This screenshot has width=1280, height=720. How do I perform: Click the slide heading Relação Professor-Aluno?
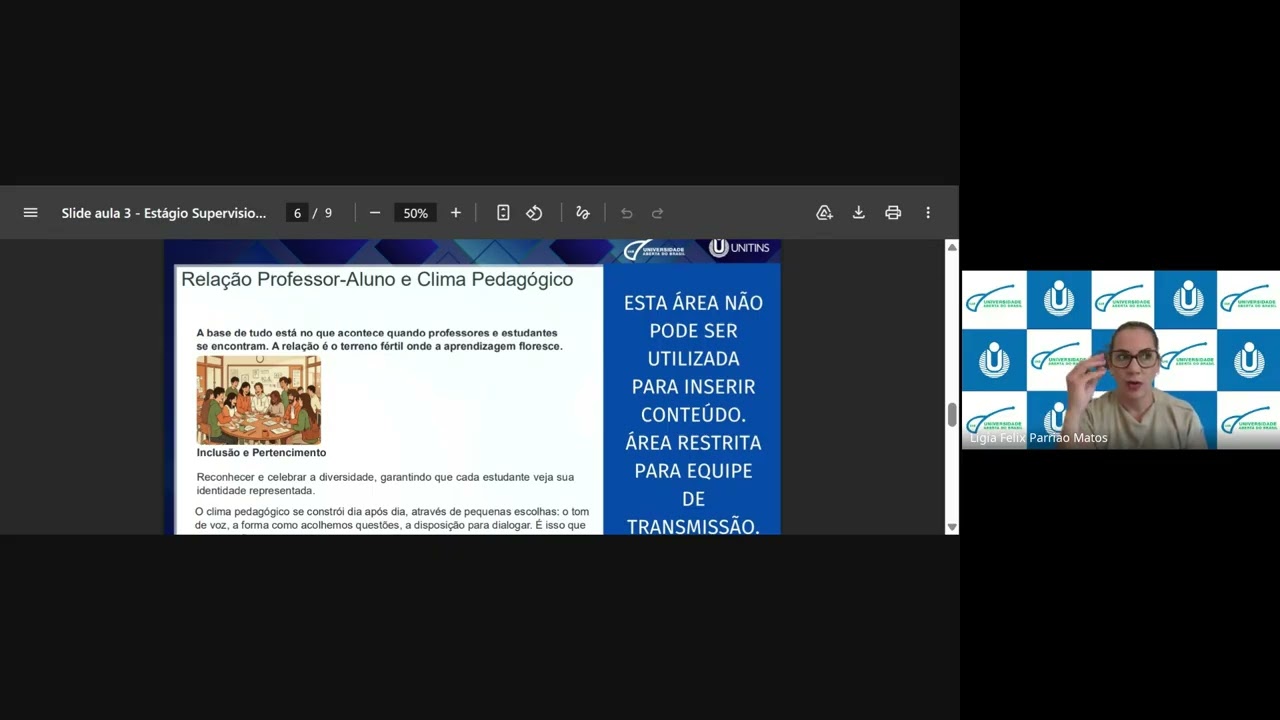click(377, 280)
